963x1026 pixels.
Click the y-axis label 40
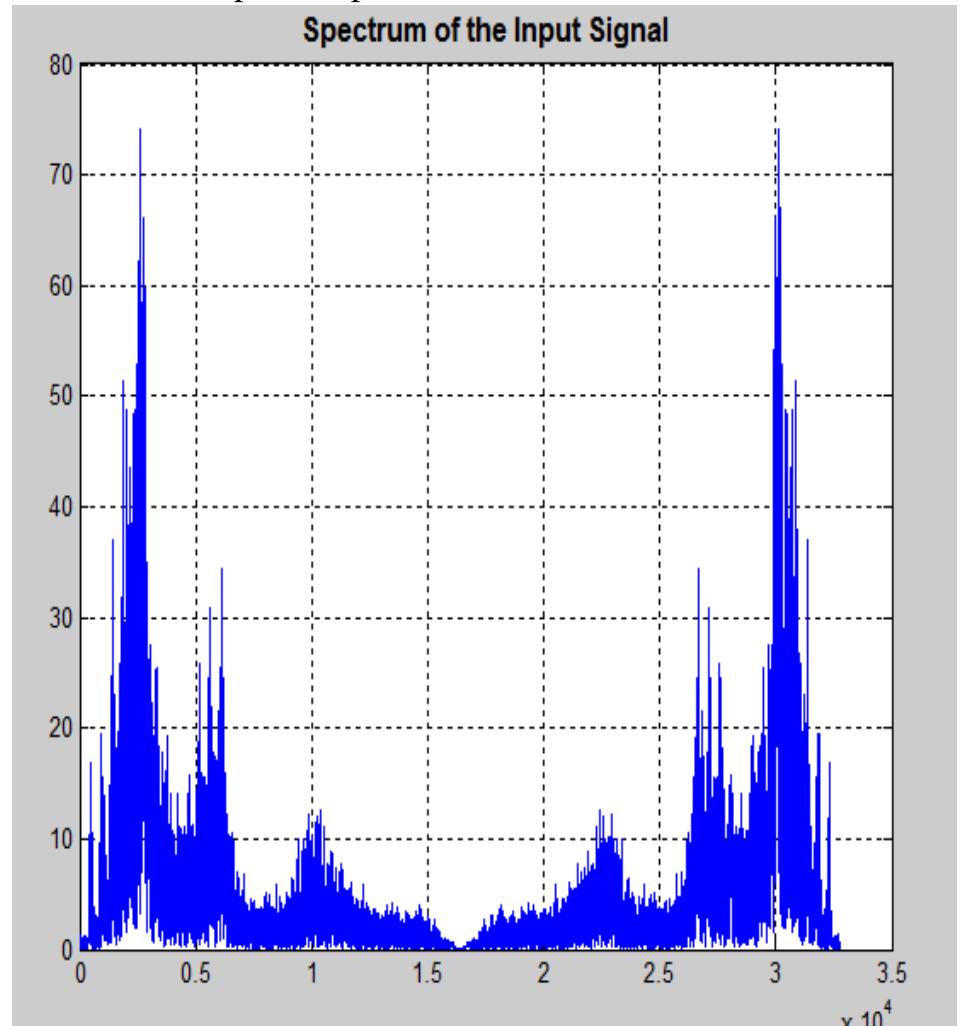tap(61, 506)
